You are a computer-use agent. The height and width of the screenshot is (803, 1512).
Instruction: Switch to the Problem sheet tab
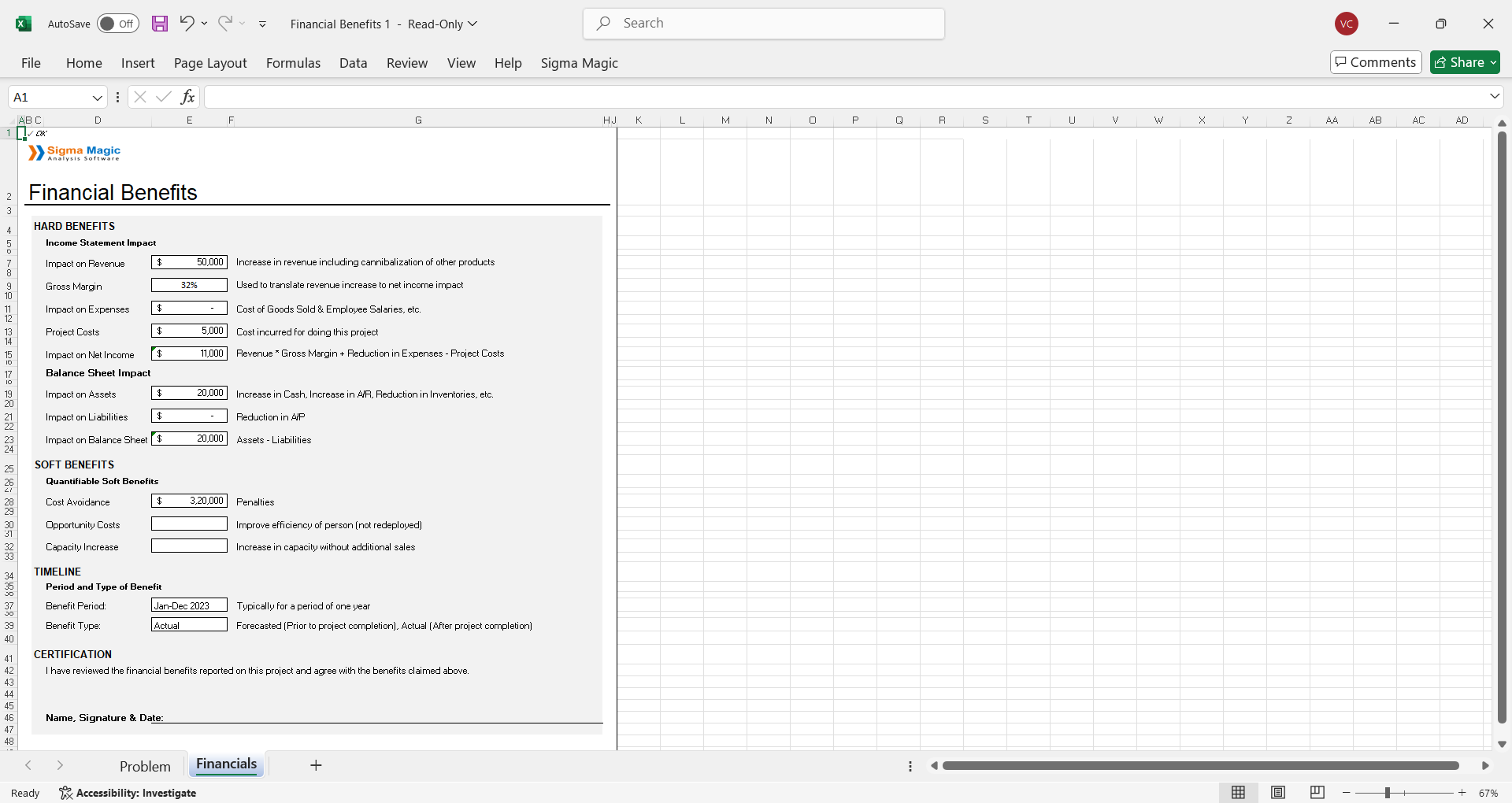click(x=145, y=766)
